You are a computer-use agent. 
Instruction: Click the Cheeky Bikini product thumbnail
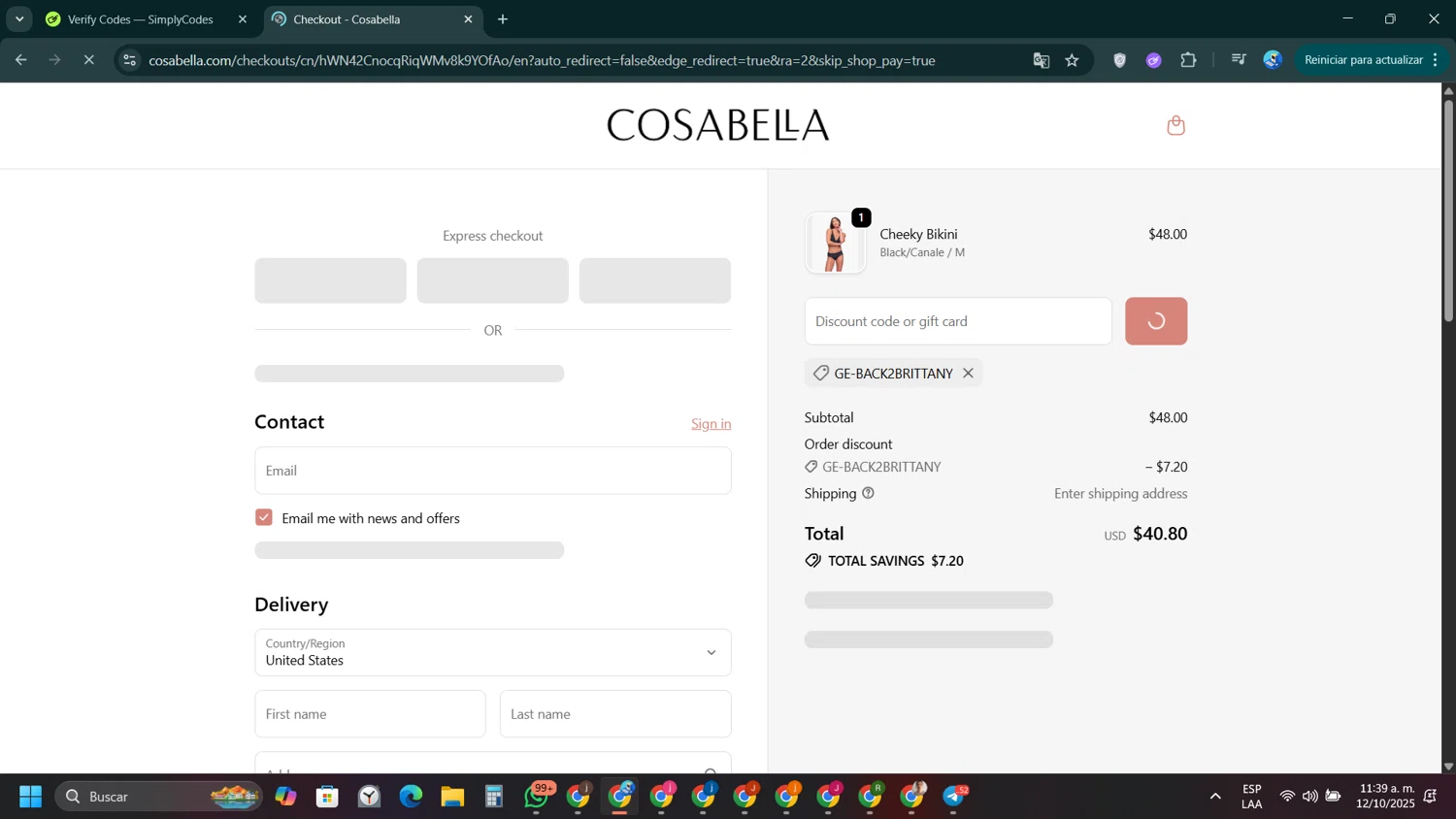836,243
